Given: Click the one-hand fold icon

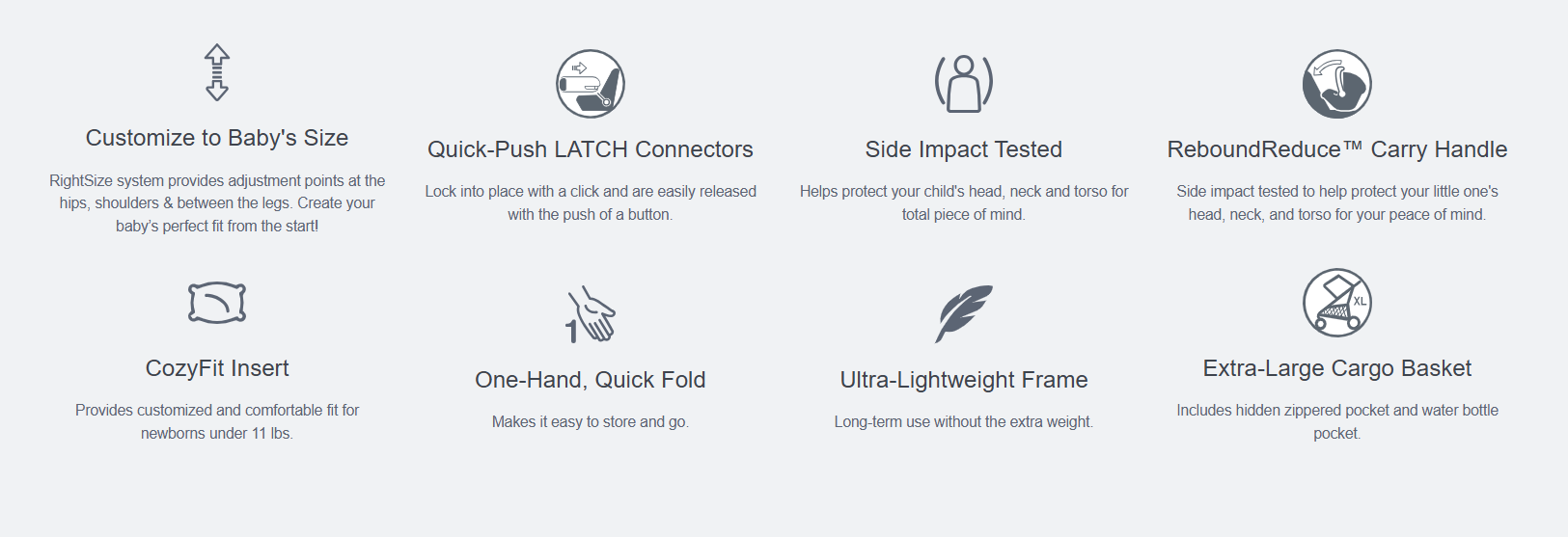Looking at the screenshot, I should pos(591,314).
